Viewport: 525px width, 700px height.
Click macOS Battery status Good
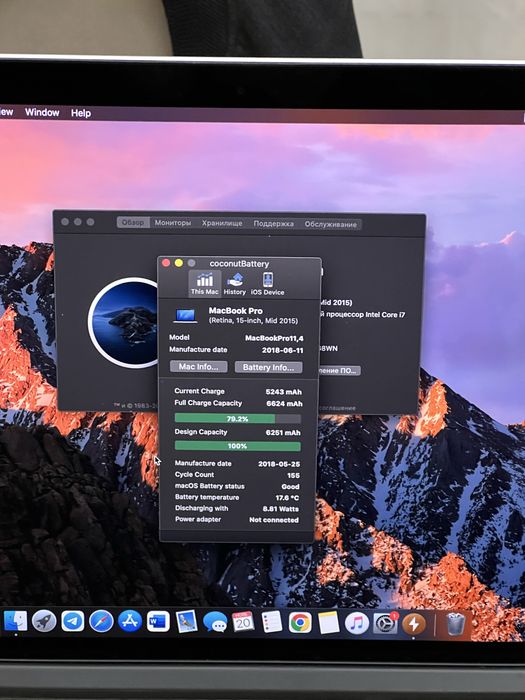[290, 487]
